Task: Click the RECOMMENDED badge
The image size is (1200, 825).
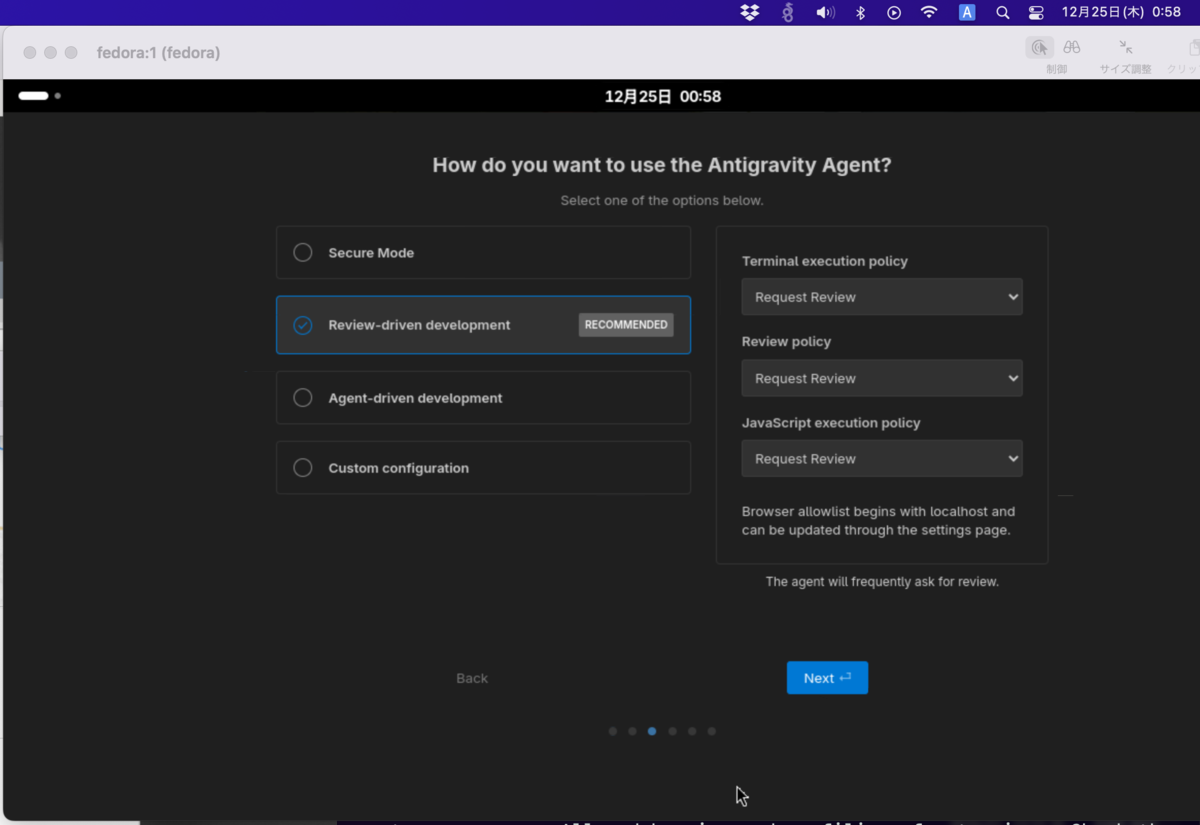Action: pyautogui.click(x=626, y=325)
